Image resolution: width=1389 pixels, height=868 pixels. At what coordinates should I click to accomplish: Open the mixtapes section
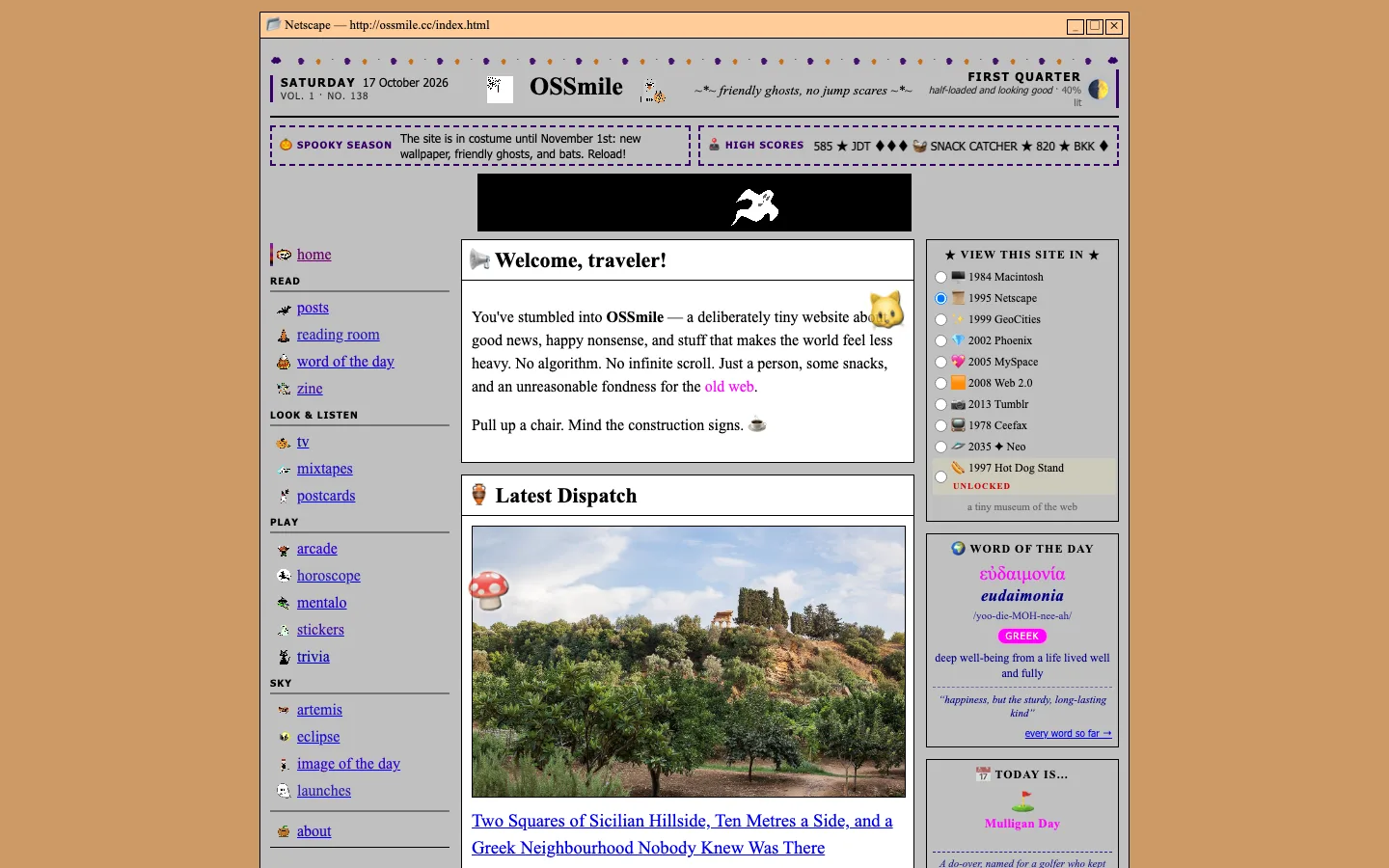325,469
